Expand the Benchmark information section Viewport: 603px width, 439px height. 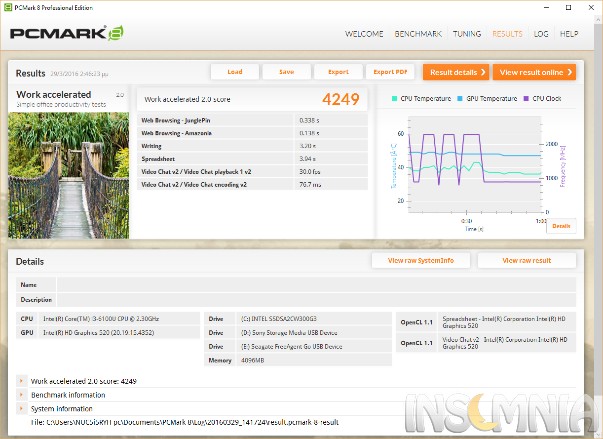click(22, 395)
